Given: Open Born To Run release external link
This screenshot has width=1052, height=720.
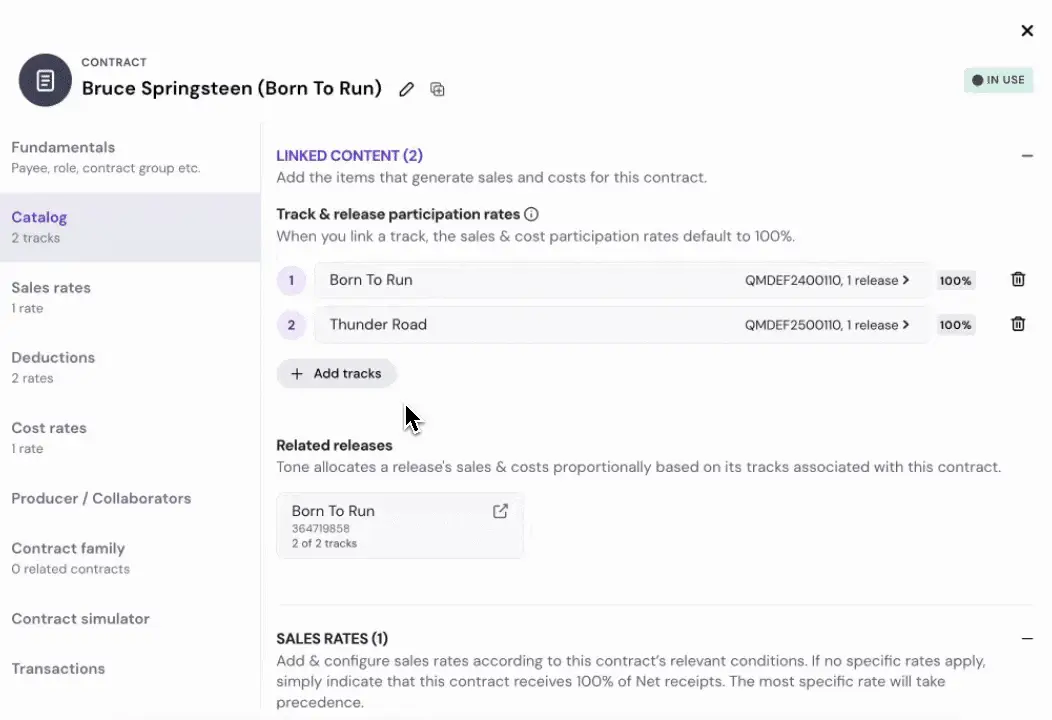Looking at the screenshot, I should pos(500,511).
